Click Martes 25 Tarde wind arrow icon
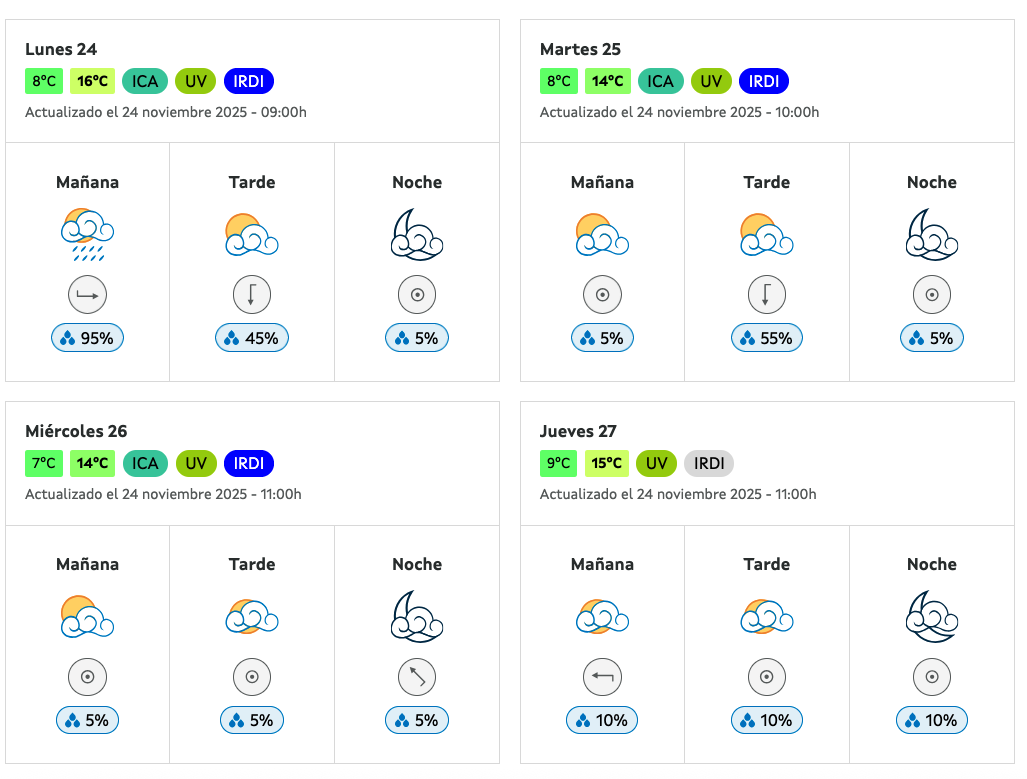Screen dimensions: 1027x779 pos(767,295)
